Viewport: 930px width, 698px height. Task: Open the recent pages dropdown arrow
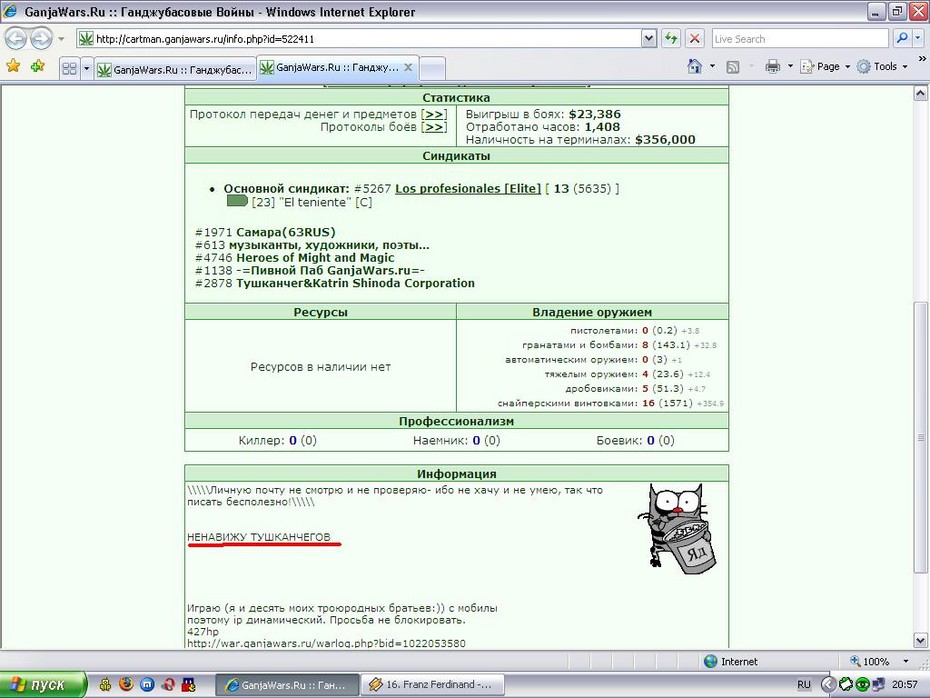click(61, 39)
